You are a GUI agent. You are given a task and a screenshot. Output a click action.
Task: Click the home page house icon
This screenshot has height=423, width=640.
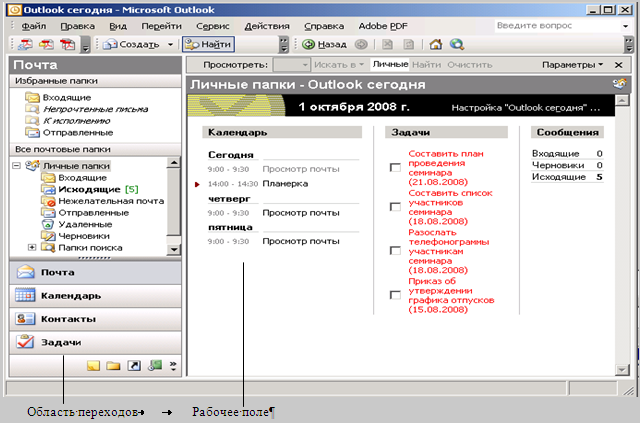pyautogui.click(x=436, y=44)
